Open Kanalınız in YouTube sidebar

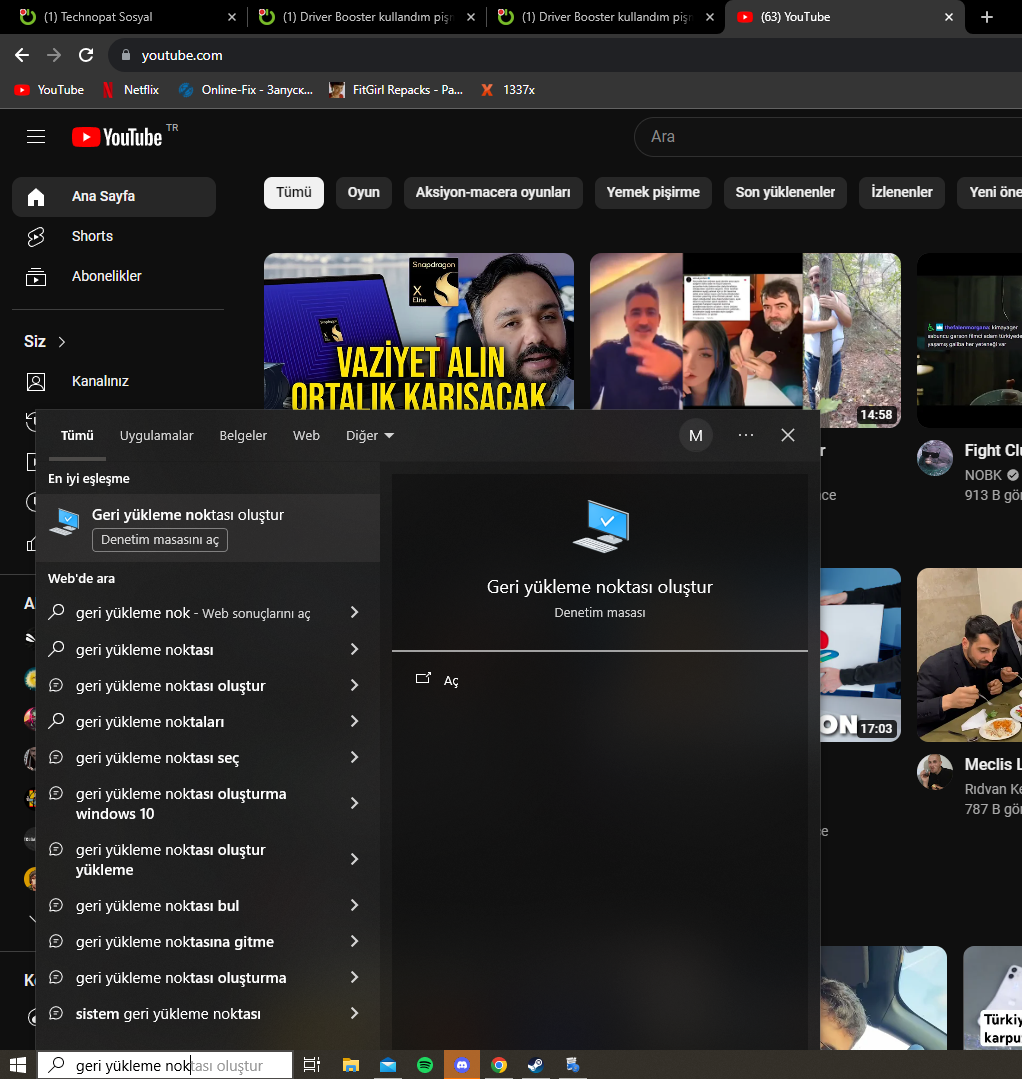(114, 381)
